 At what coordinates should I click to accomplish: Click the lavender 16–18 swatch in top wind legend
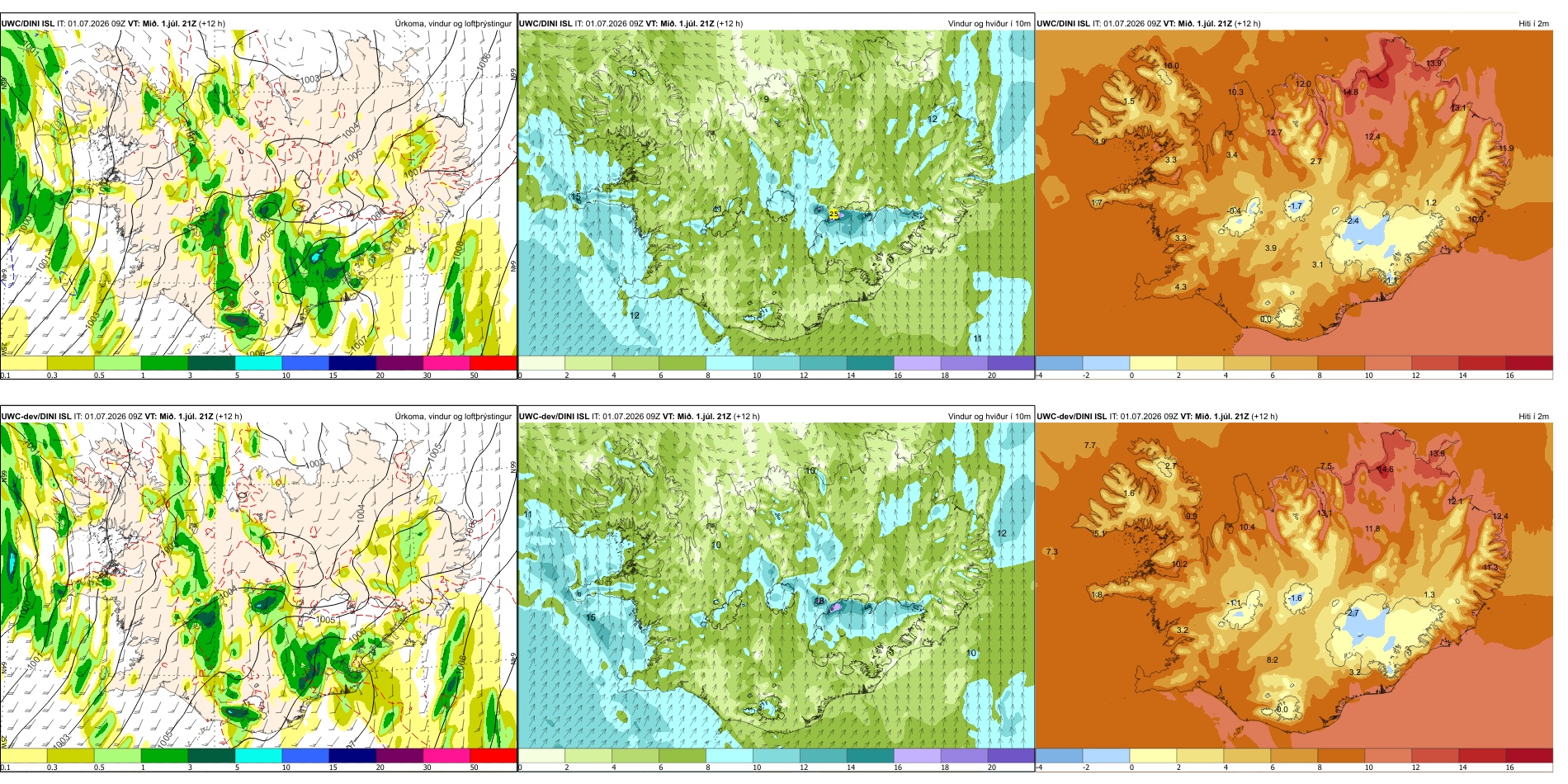click(x=917, y=363)
